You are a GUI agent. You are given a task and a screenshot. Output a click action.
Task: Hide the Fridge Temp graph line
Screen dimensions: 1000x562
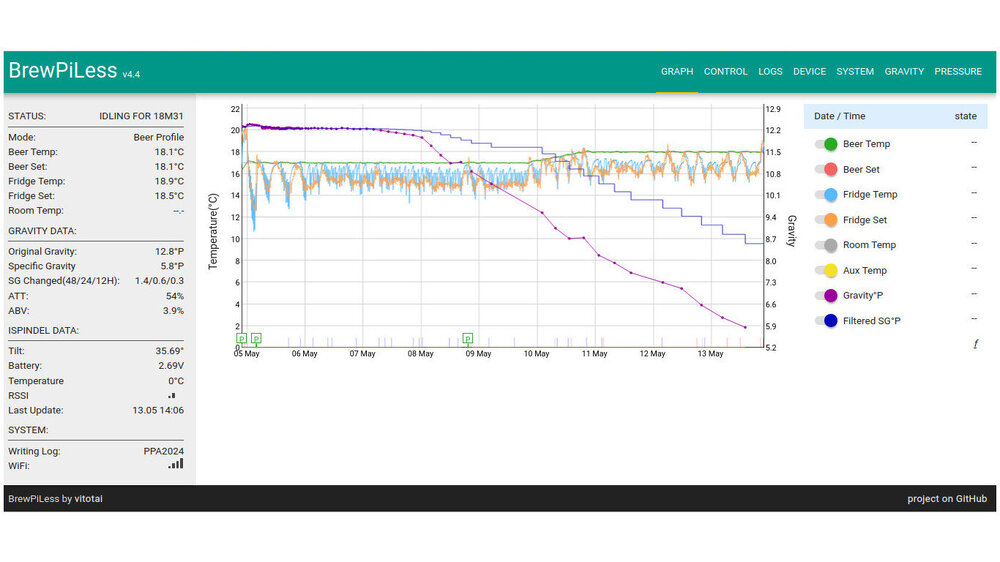click(826, 195)
